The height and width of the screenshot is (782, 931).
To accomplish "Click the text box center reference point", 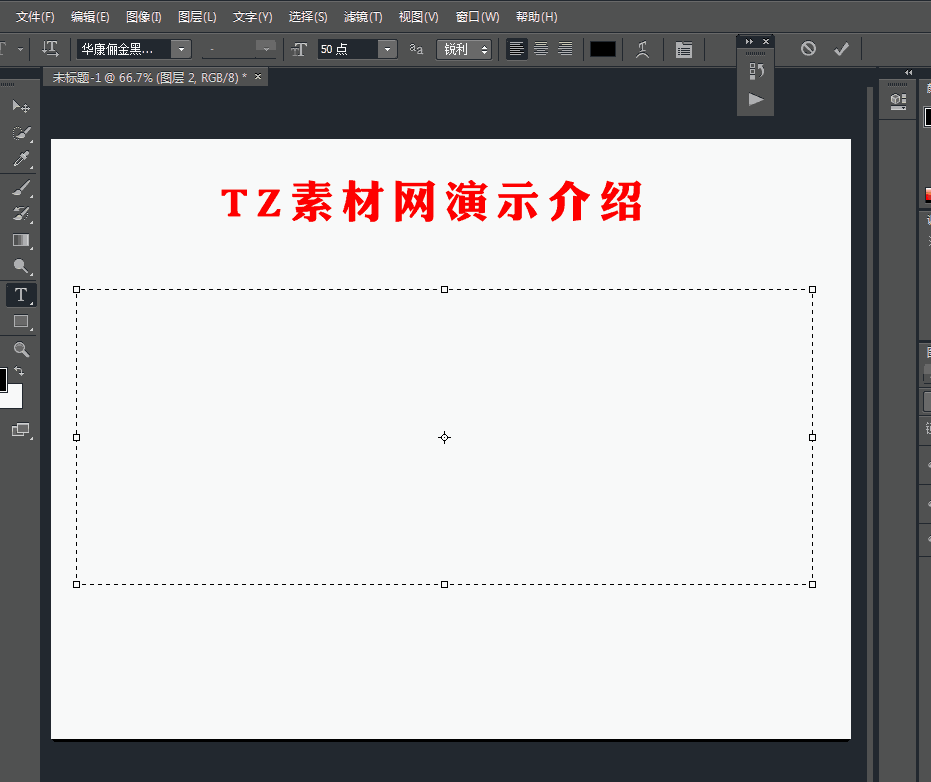I will point(445,438).
